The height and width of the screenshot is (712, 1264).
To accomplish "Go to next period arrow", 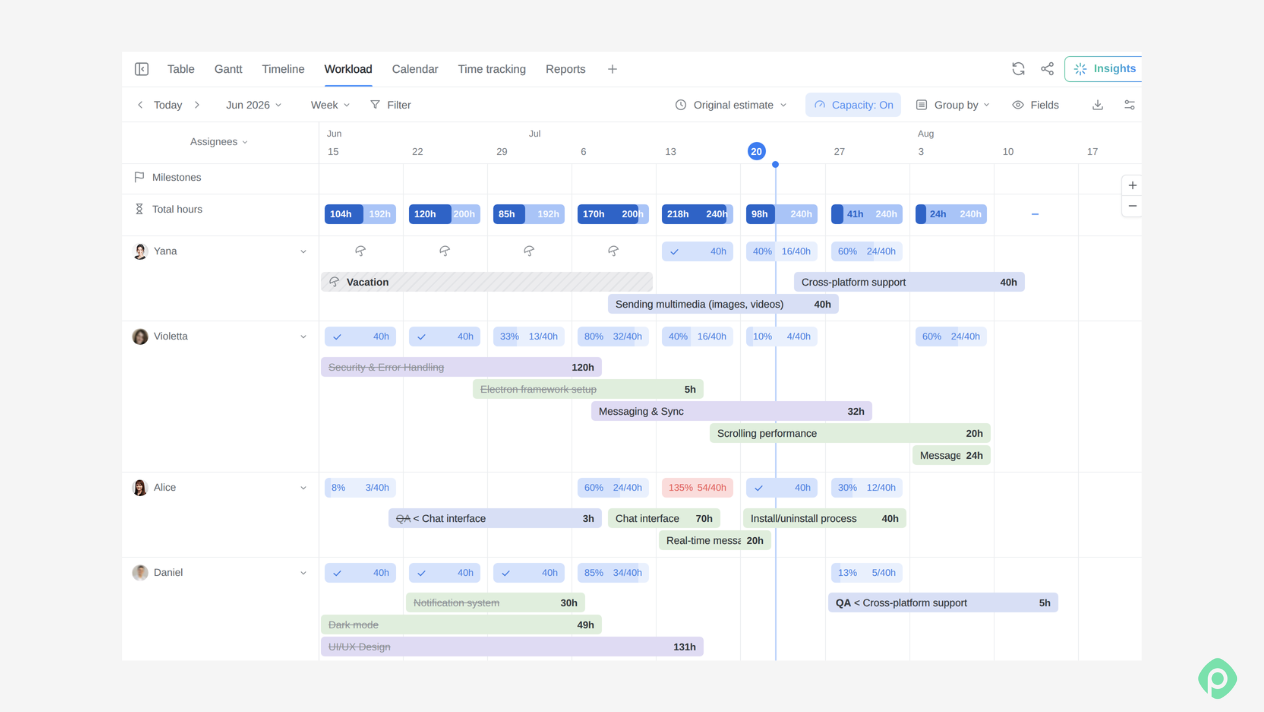I will pyautogui.click(x=197, y=105).
